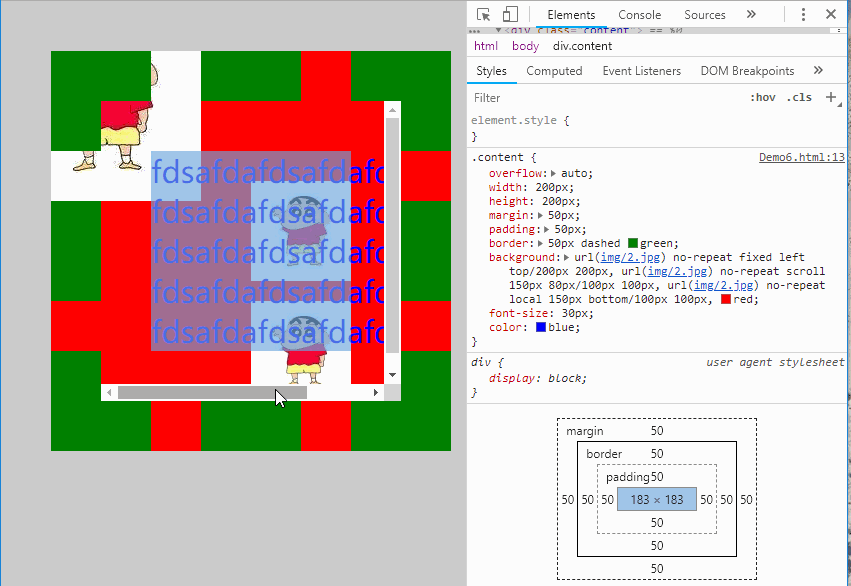Open the Sources panel

(704, 15)
